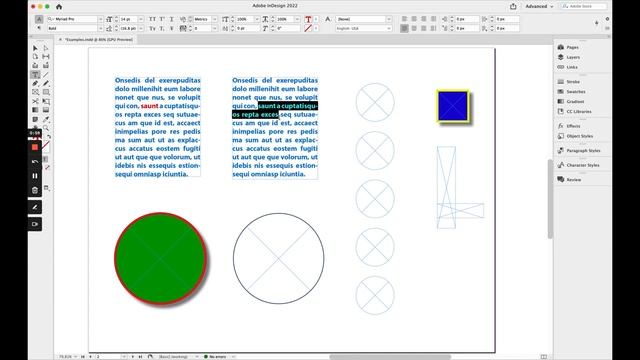Screen dimensions: 640x360
Task: Toggle All Caps formatting
Action: tap(152, 19)
